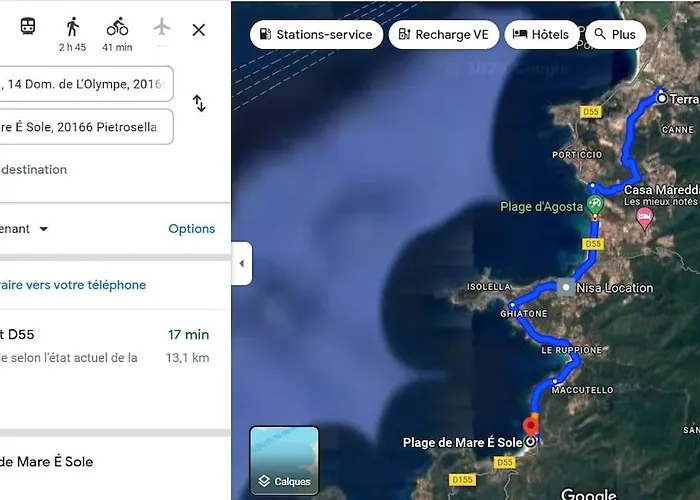The height and width of the screenshot is (500, 700).
Task: Edit the Dom. de L'Olympe origin field
Action: [x=87, y=84]
